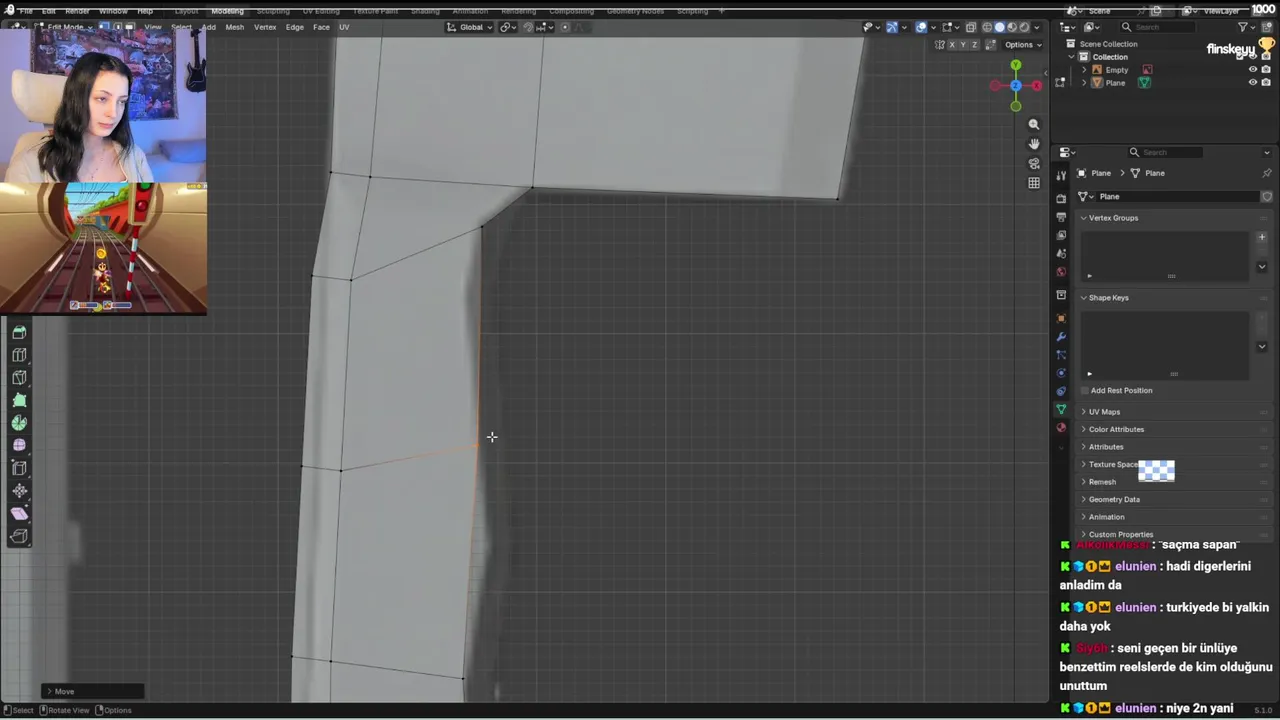Image resolution: width=1280 pixels, height=720 pixels.
Task: Open the Face menu in viewport header
Action: pyautogui.click(x=321, y=27)
